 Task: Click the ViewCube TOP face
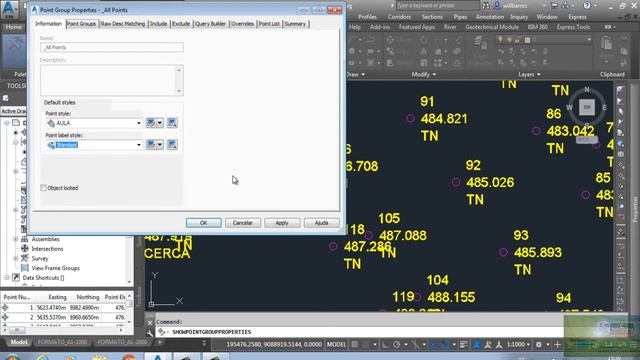click(x=587, y=107)
